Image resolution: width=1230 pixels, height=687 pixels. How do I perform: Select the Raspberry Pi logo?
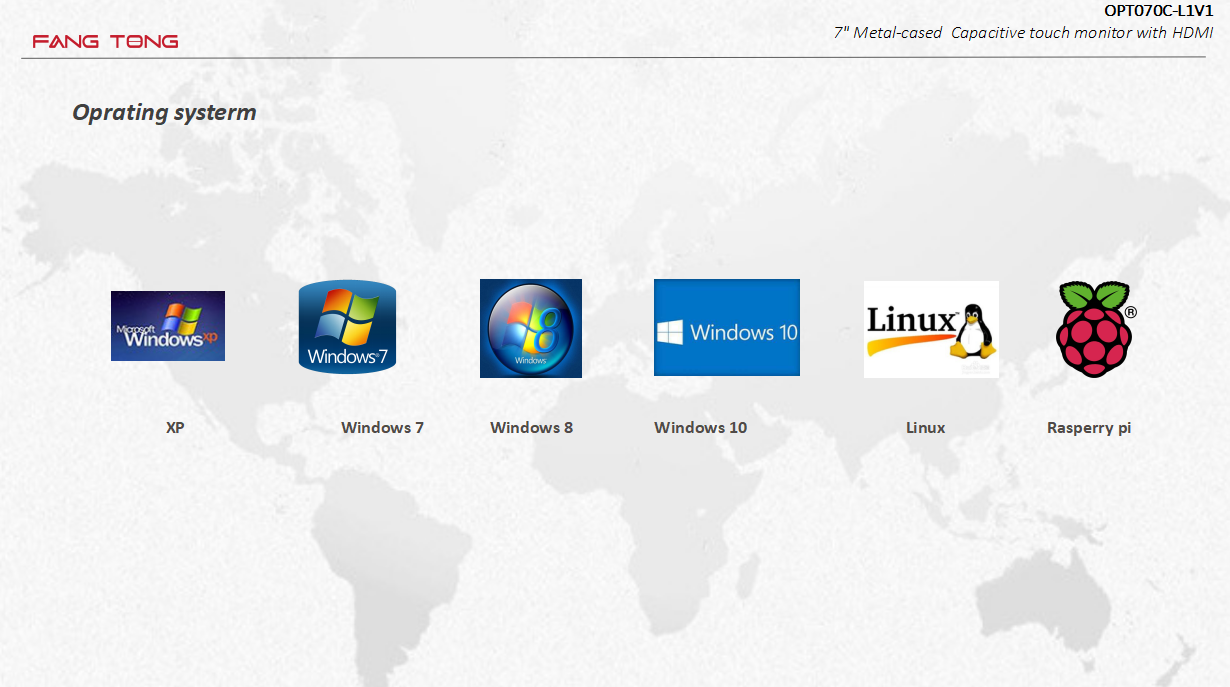coord(1096,329)
